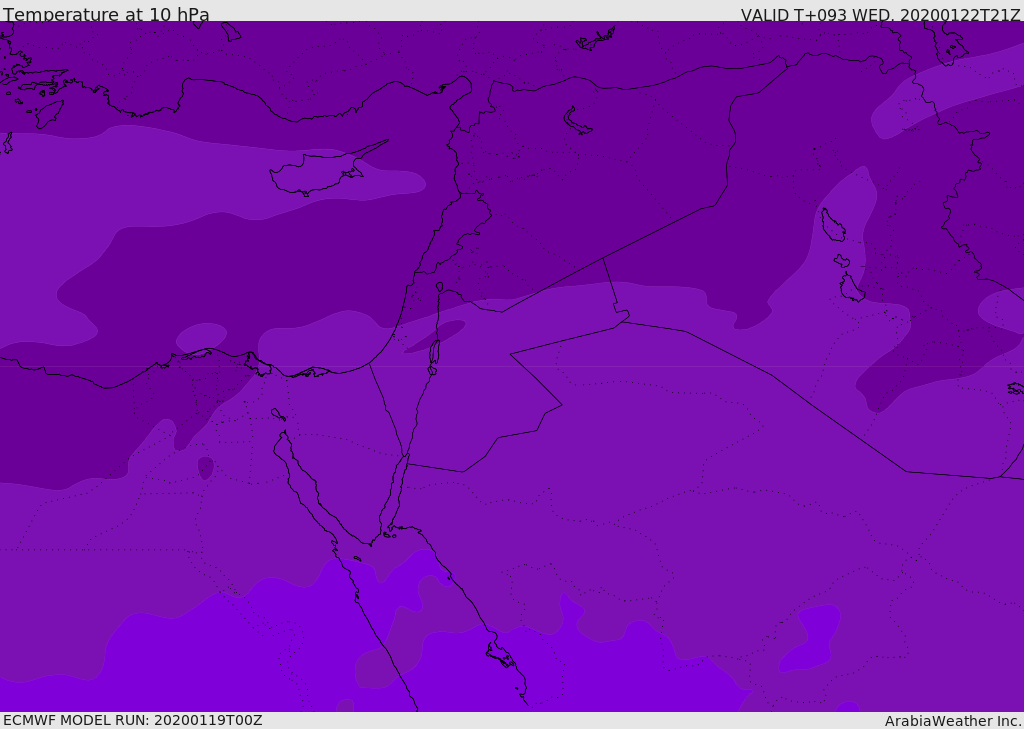Viewport: 1024px width, 729px height.
Task: Click the 'ArabiaWeather Inc.' credit text
Action: 953,721
